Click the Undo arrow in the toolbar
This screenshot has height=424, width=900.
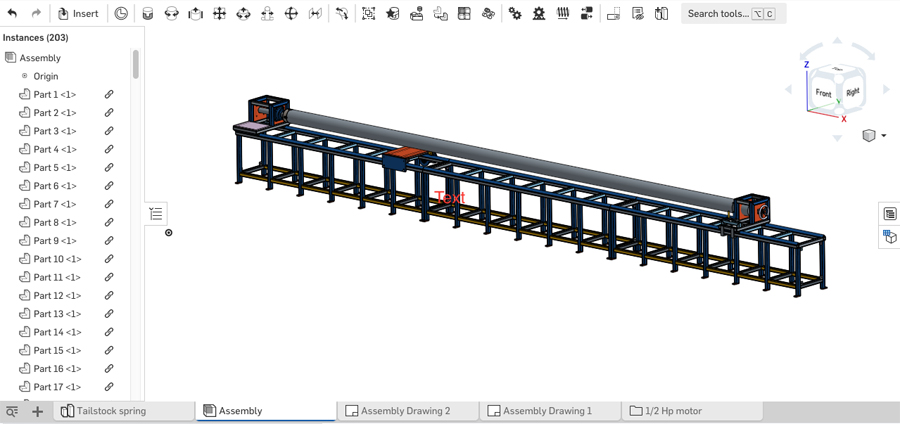(13, 14)
